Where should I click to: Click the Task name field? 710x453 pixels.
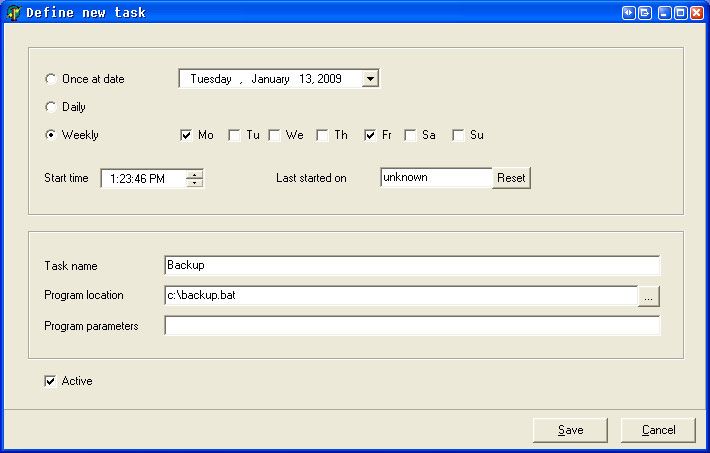click(x=412, y=265)
